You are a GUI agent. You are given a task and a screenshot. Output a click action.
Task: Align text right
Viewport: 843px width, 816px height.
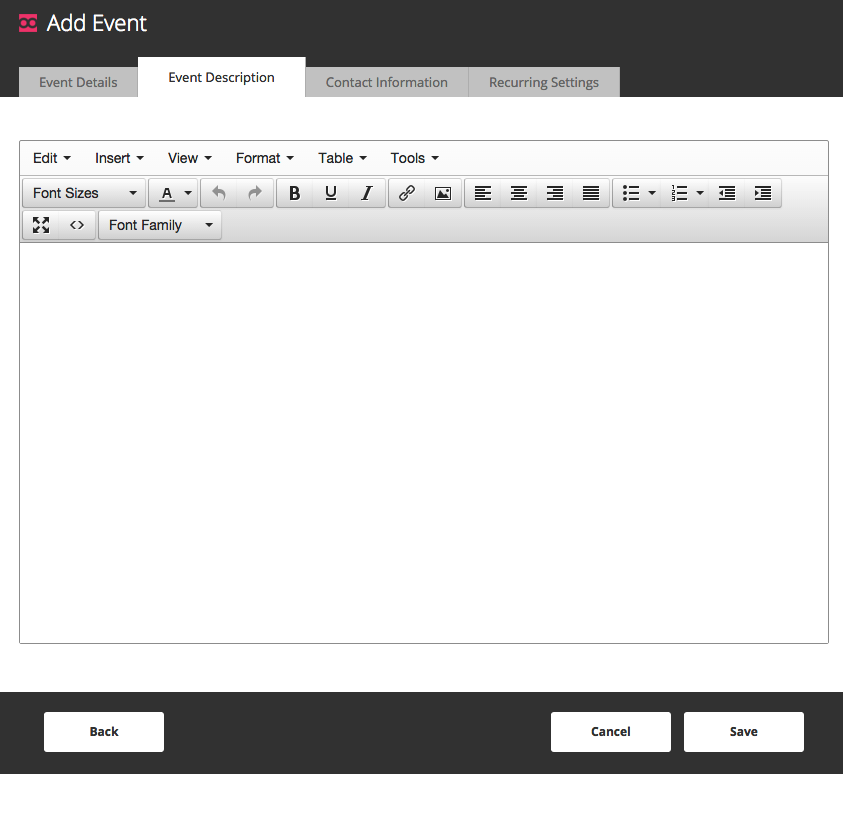pos(555,193)
